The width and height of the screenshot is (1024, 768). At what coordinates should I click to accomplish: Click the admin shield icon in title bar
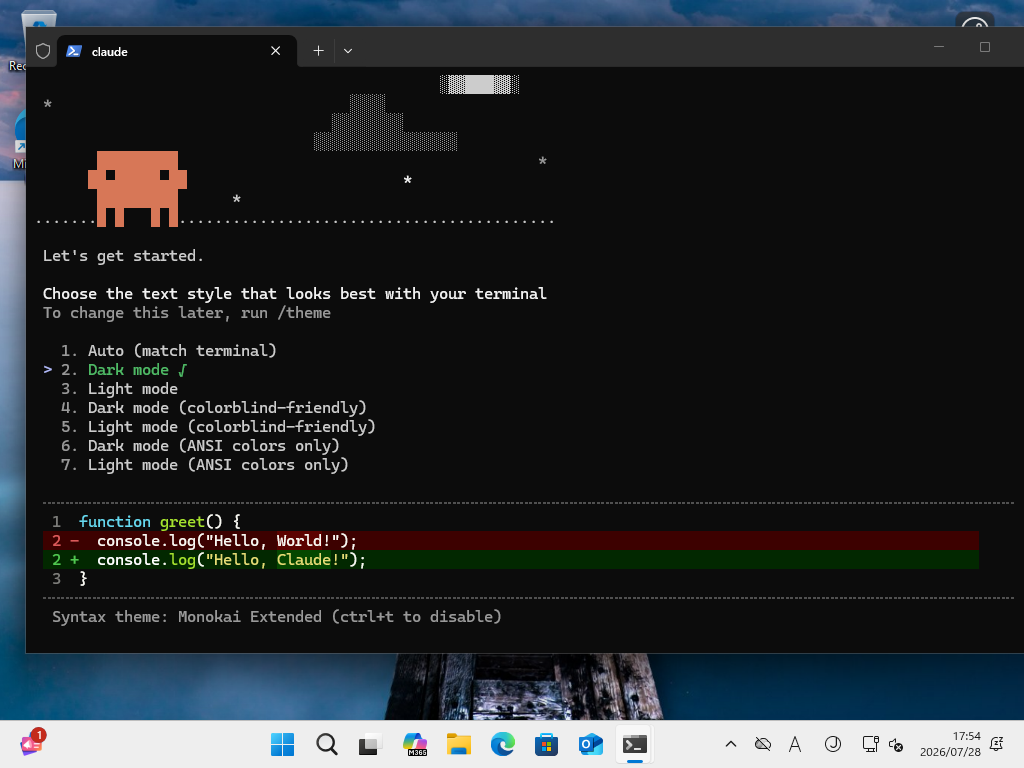(x=43, y=51)
